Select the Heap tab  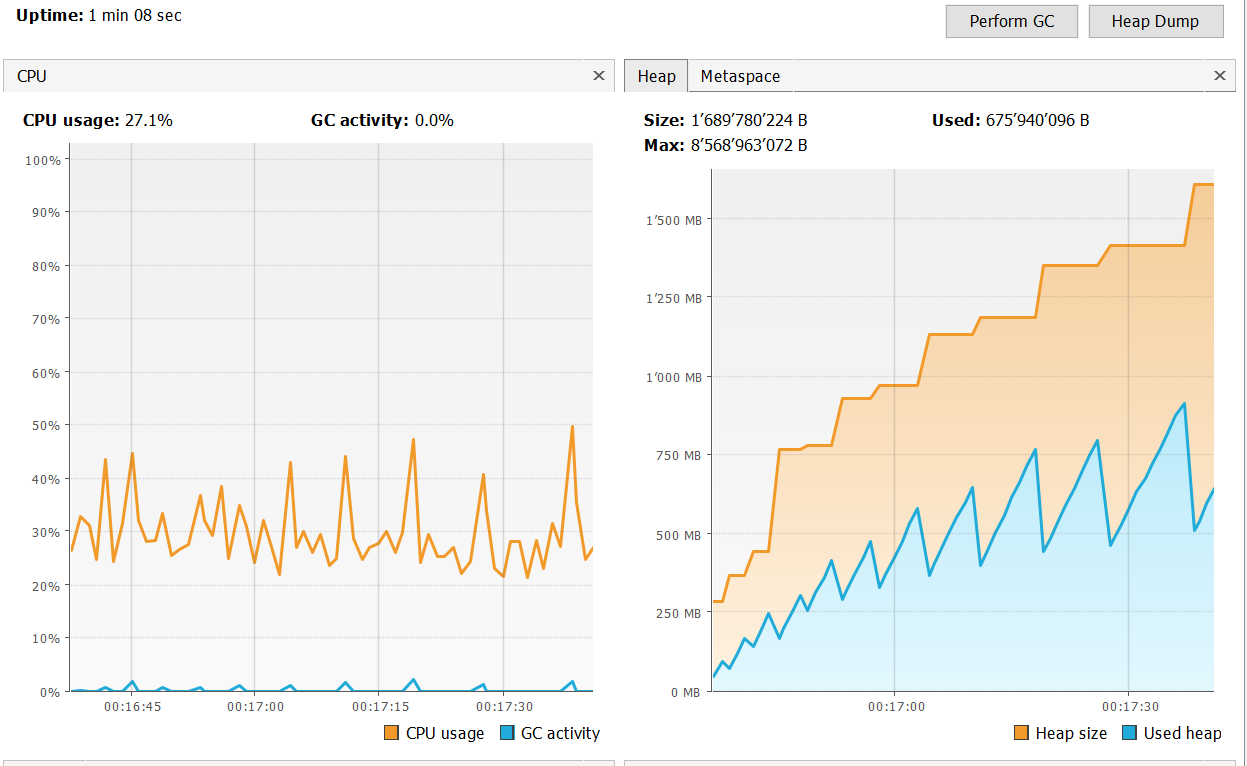[656, 76]
